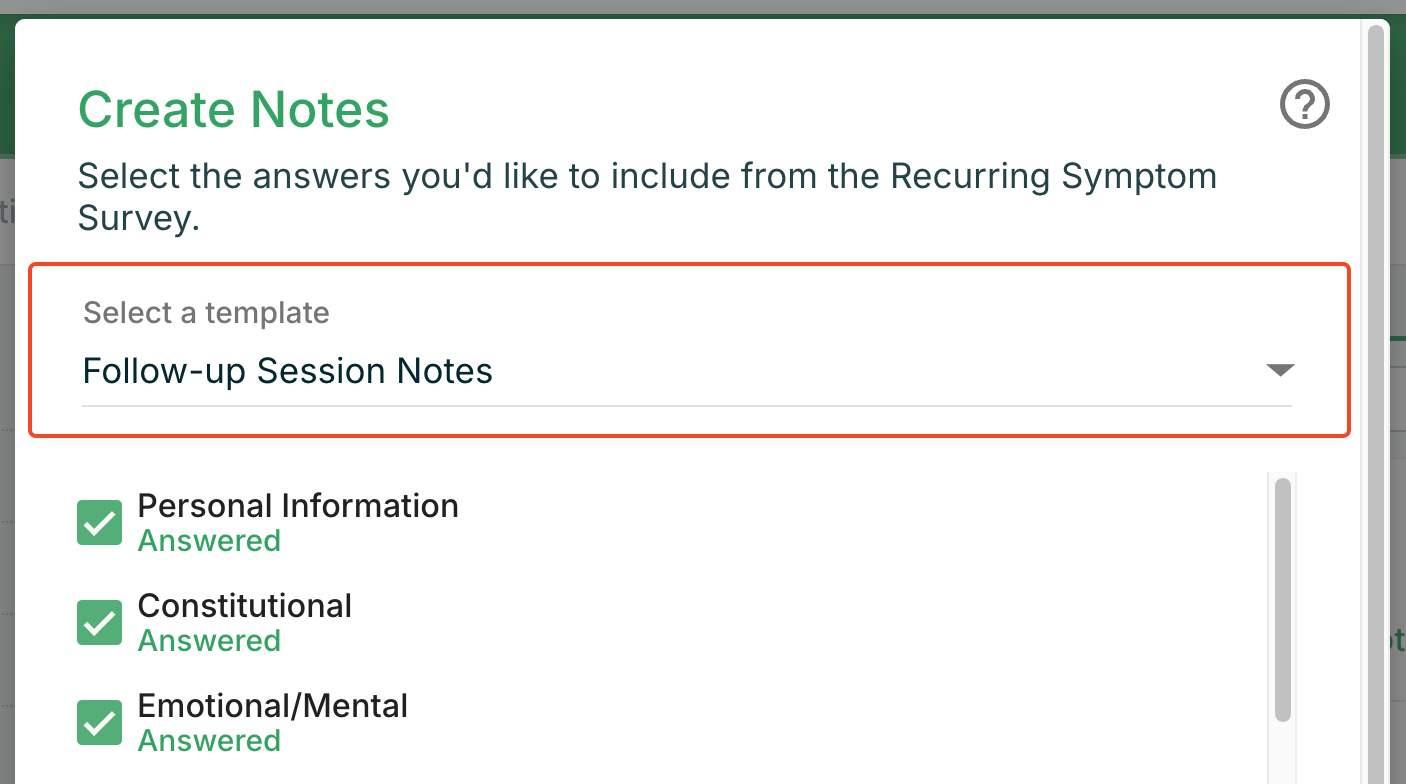Uncheck the Personal Information checkbox
The height and width of the screenshot is (784, 1406).
(100, 523)
